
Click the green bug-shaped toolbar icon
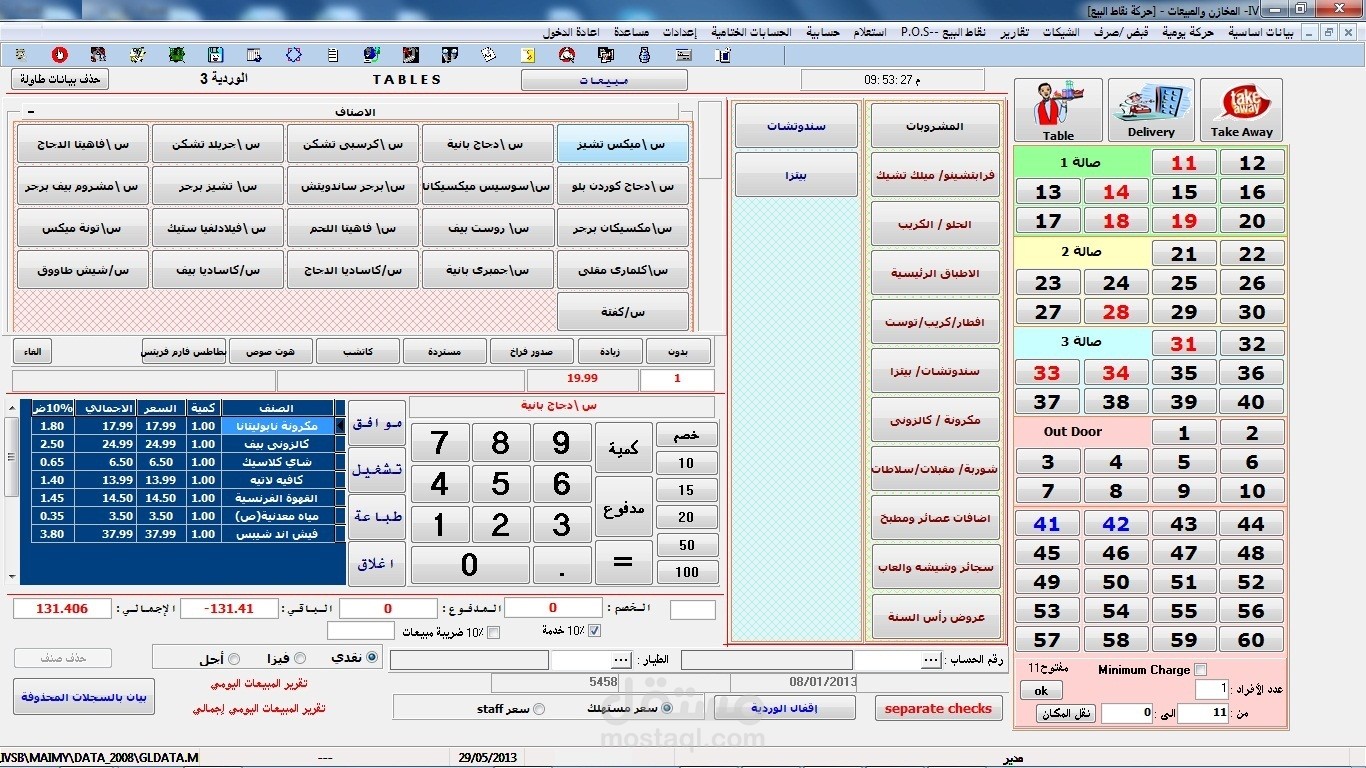click(x=177, y=54)
